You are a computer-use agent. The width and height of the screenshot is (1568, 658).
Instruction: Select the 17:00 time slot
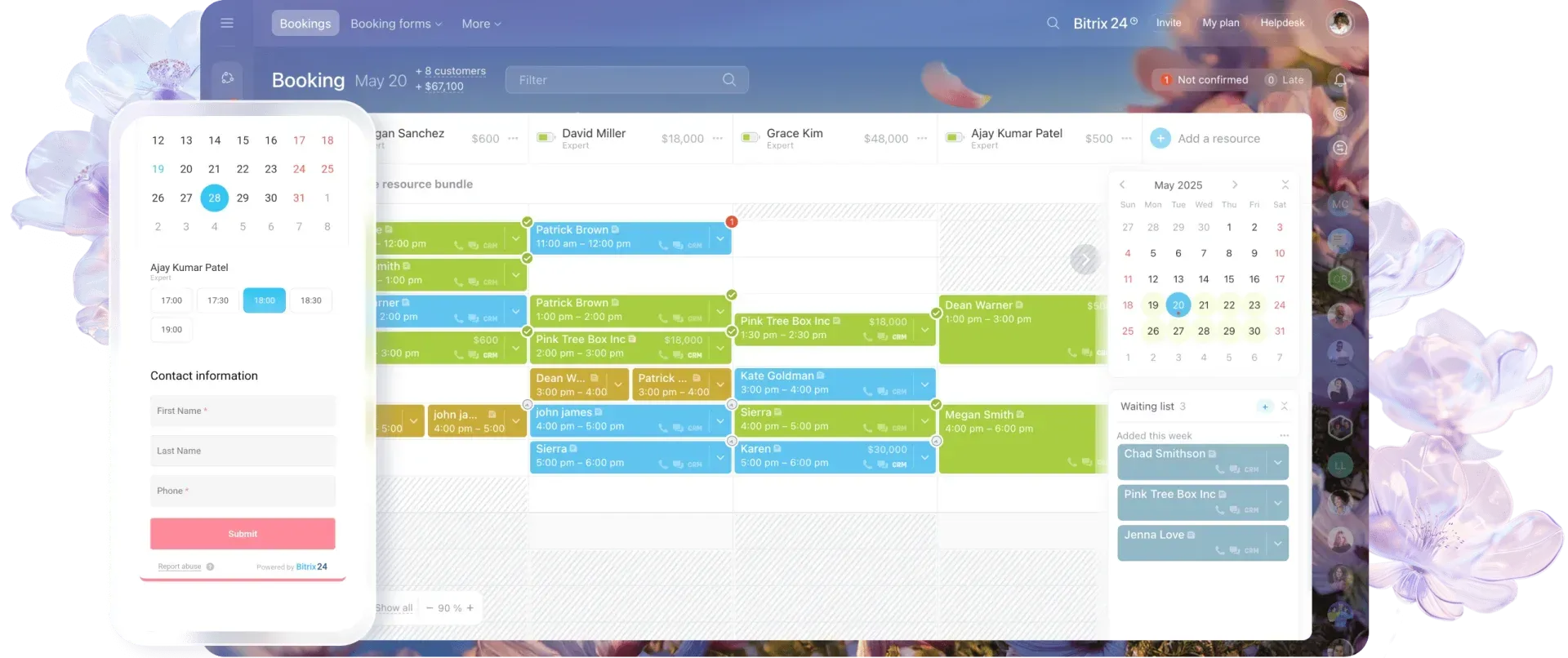[x=171, y=300]
